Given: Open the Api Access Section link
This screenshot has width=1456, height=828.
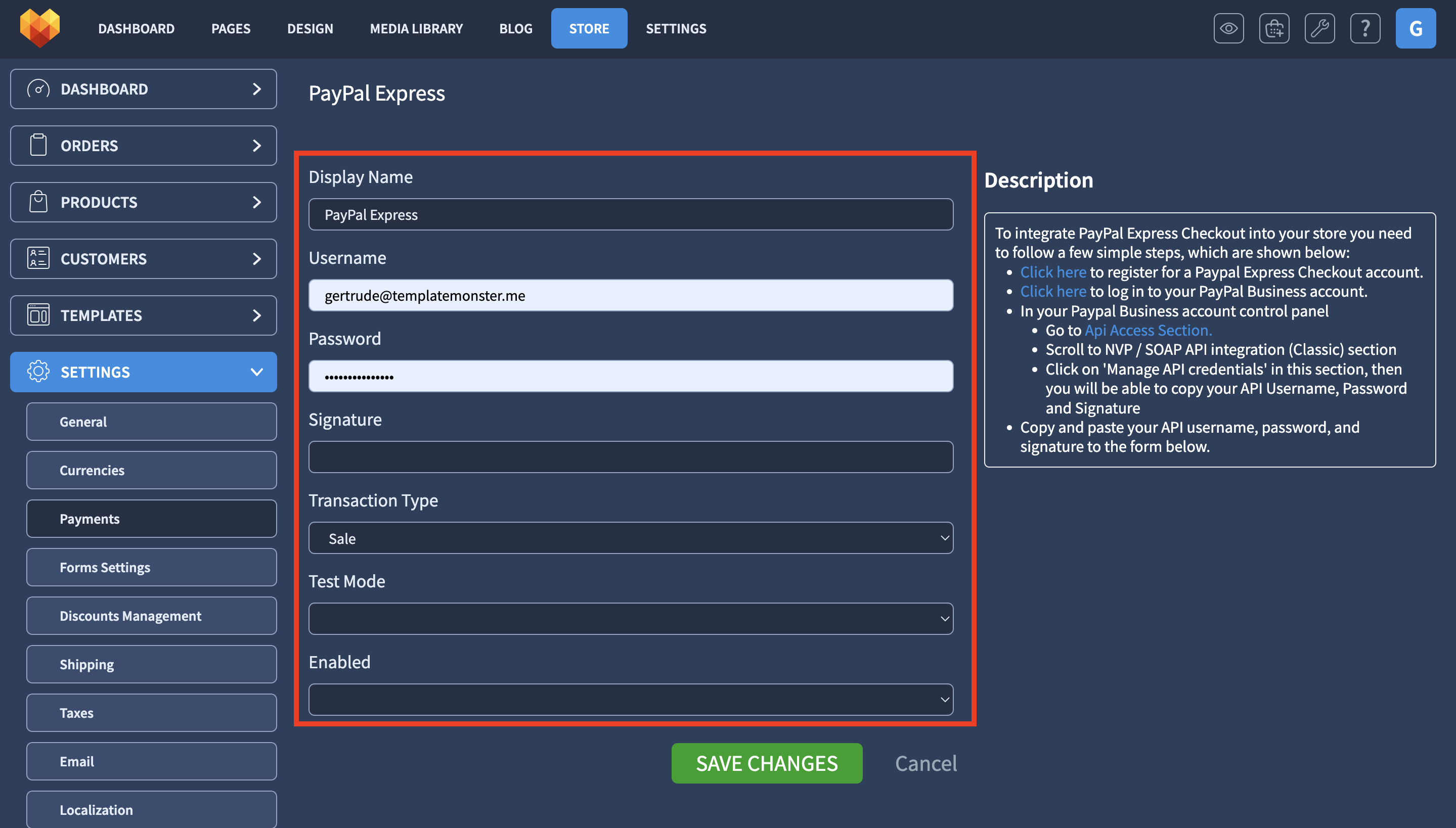Looking at the screenshot, I should [1148, 330].
